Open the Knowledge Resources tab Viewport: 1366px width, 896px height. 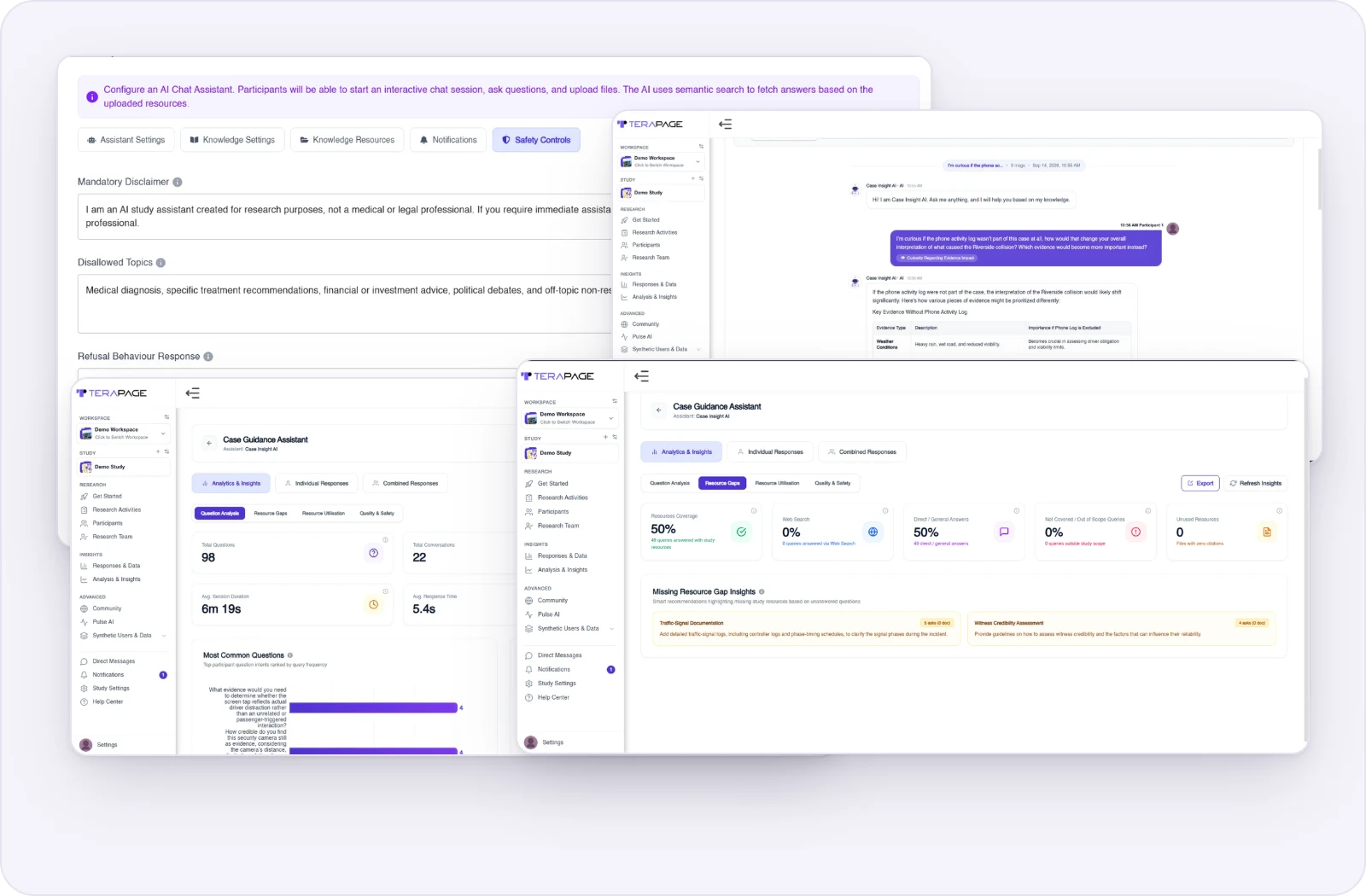coord(347,140)
